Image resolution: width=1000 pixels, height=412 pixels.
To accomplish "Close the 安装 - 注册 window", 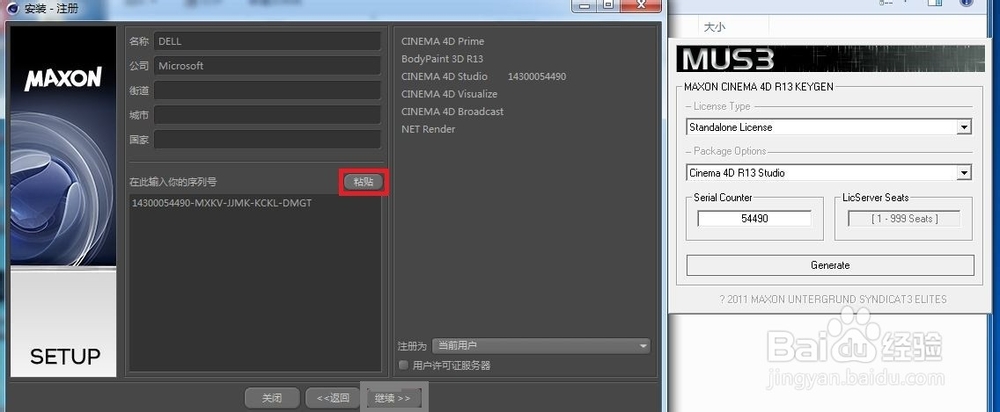I will [640, 5].
